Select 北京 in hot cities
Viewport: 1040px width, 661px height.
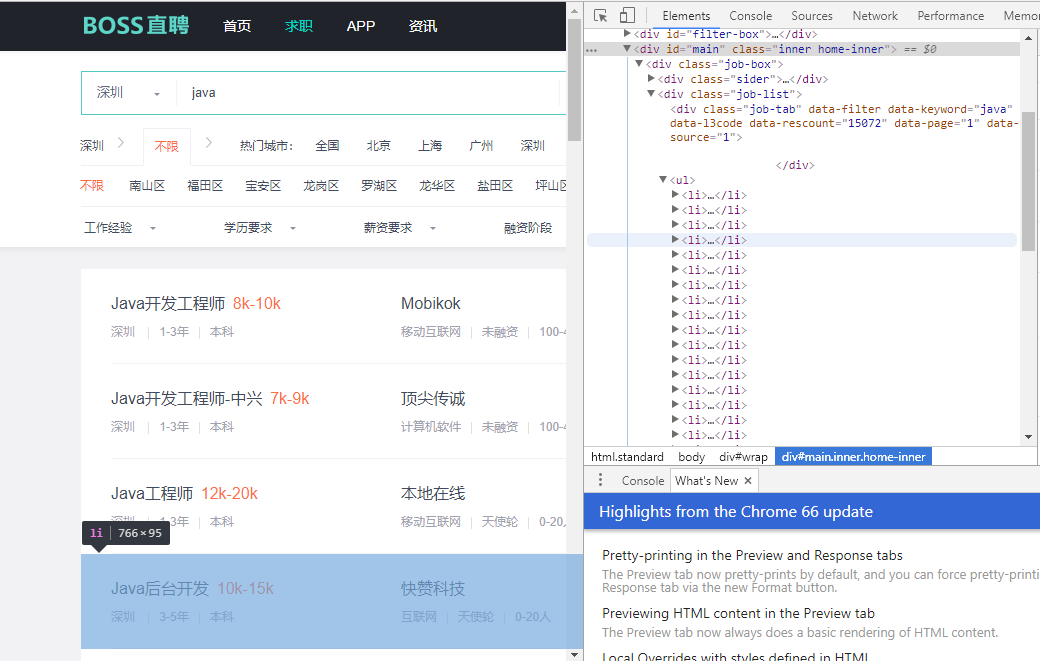point(379,145)
